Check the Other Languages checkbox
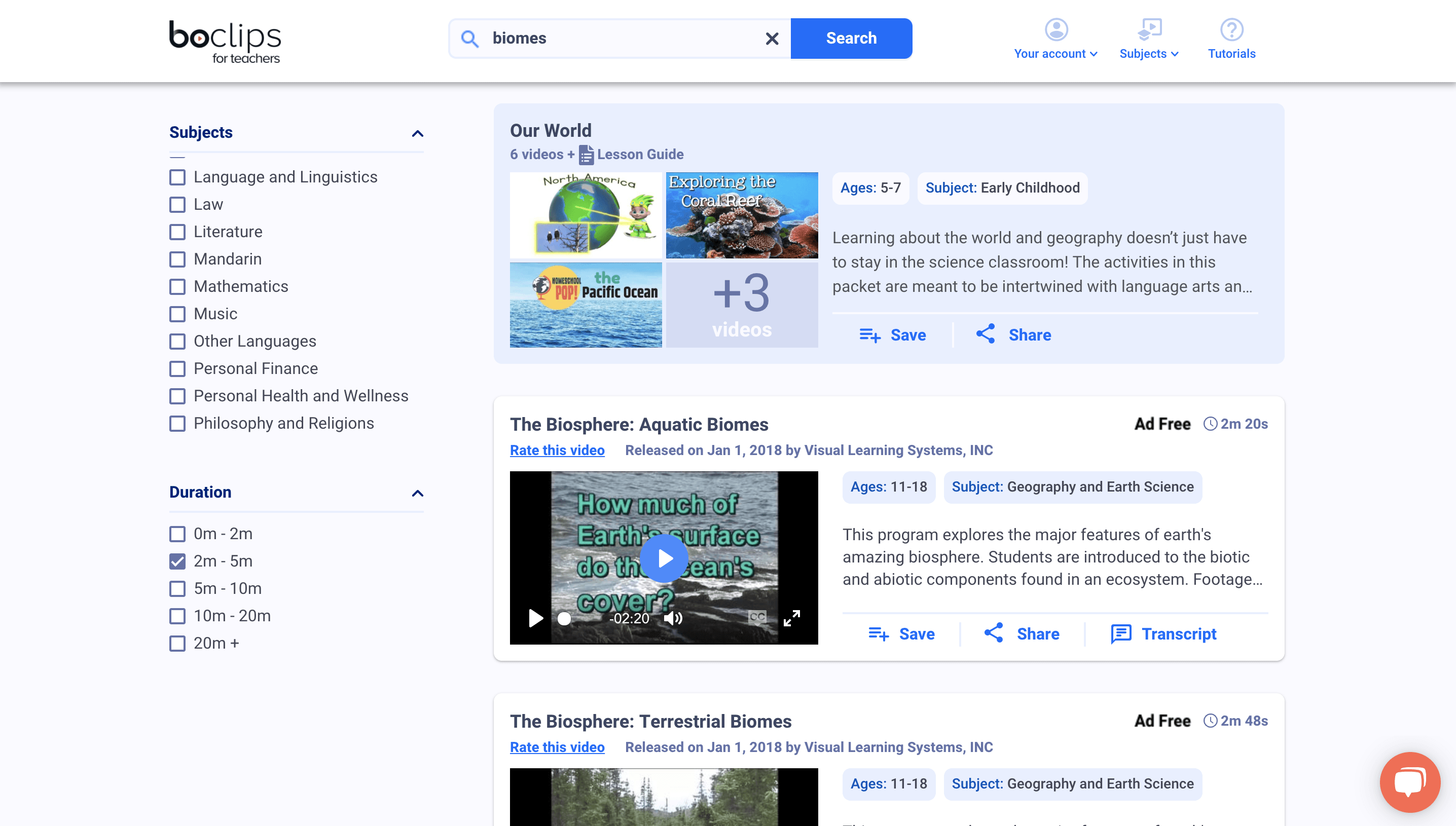The width and height of the screenshot is (1456, 826). point(177,341)
